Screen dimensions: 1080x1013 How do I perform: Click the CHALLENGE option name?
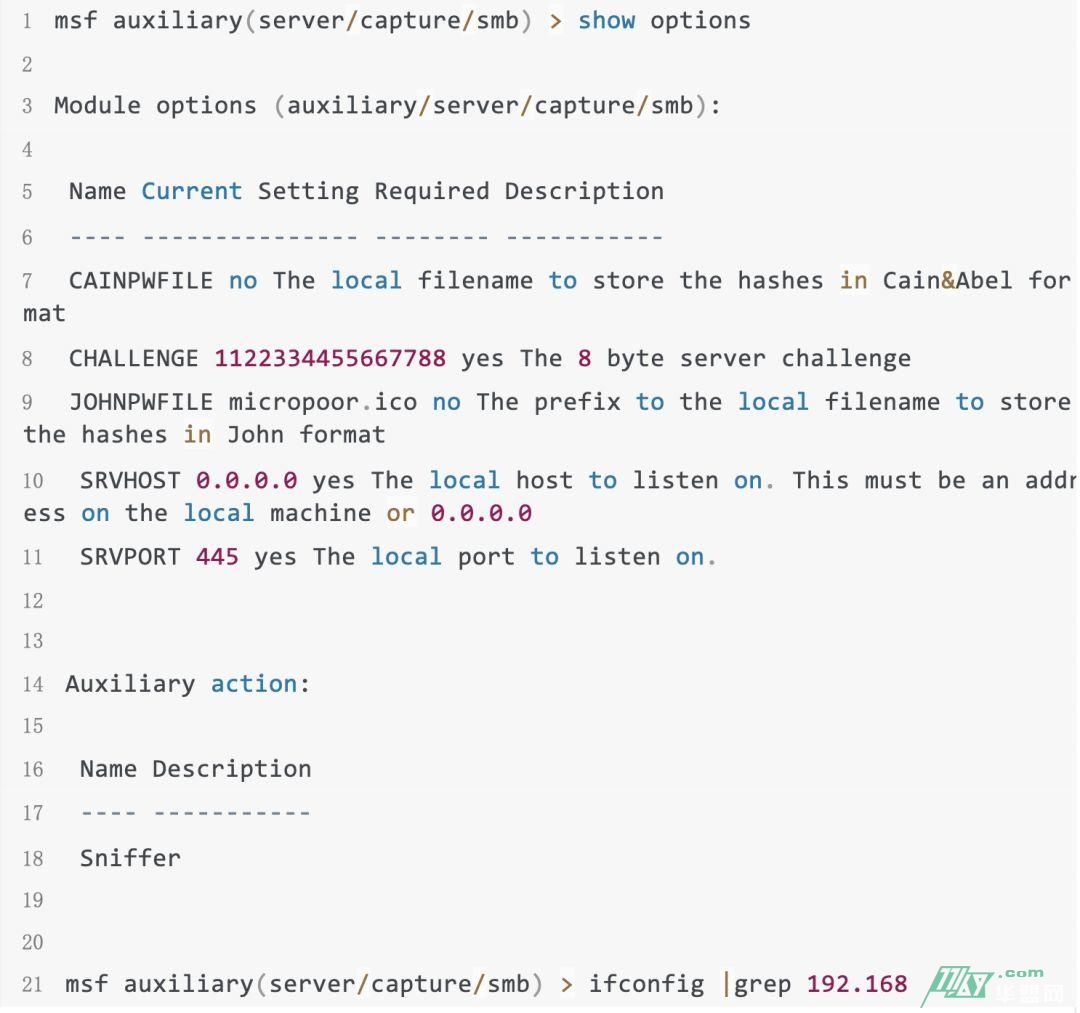133,358
